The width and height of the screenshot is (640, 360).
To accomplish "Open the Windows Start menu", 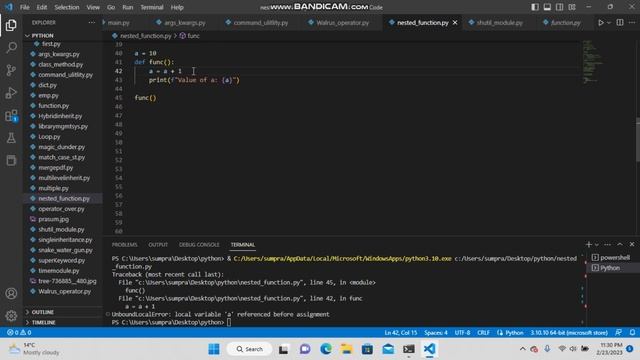I will point(213,349).
